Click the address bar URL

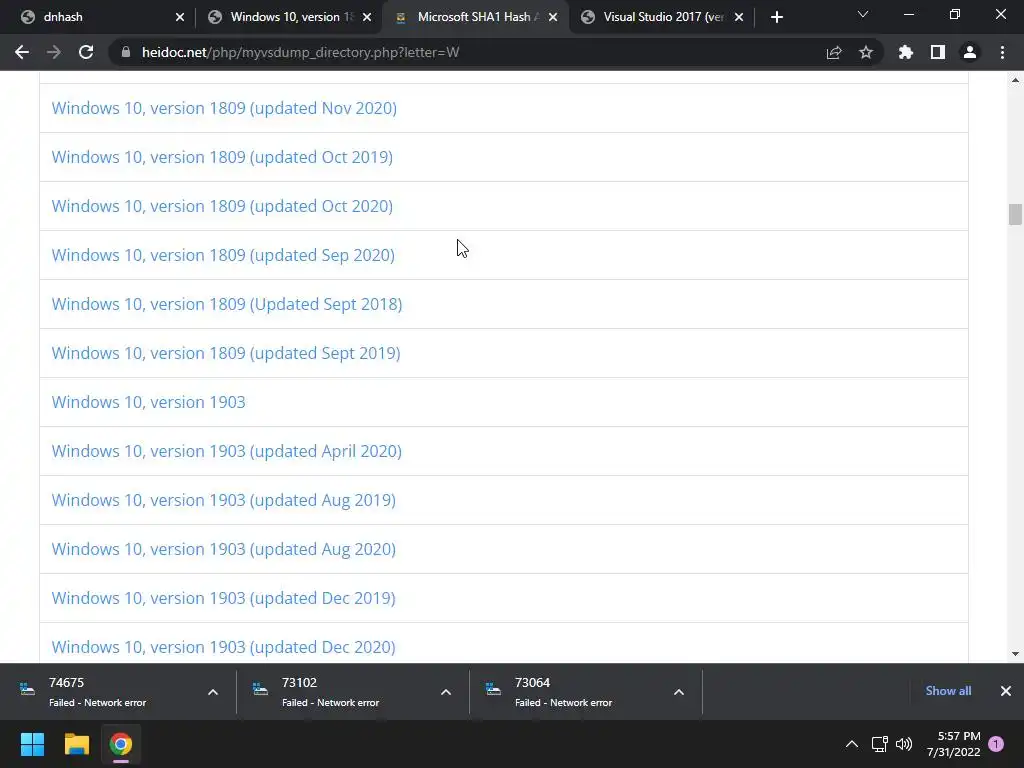pos(300,52)
